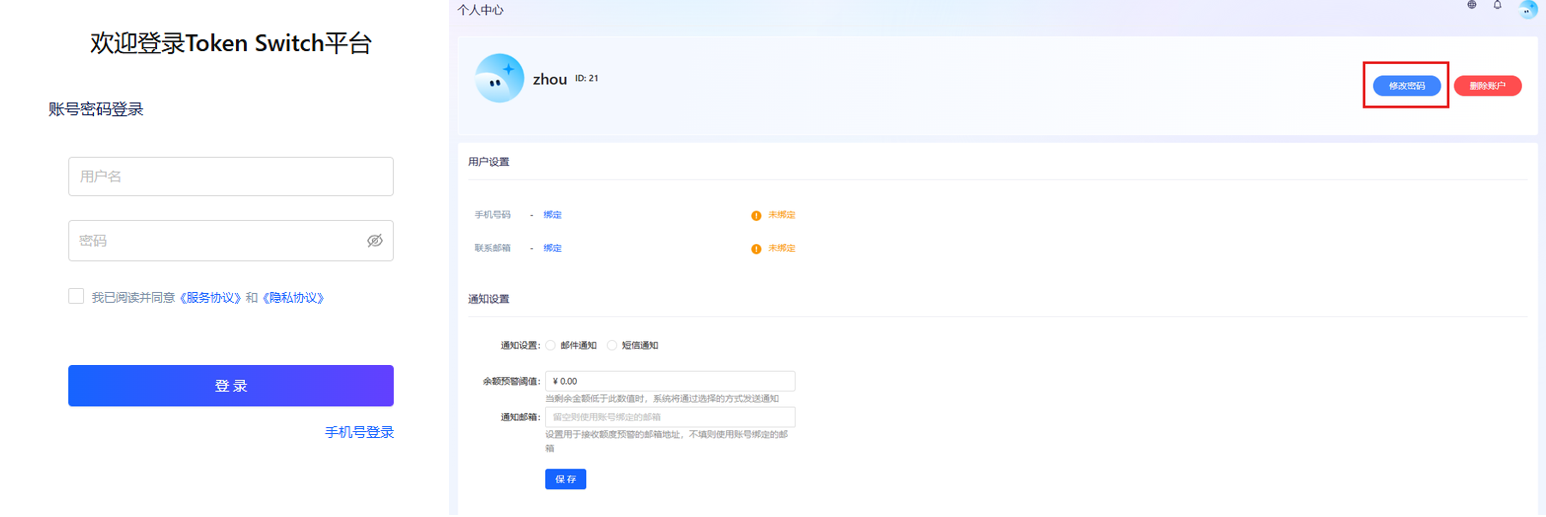
Task: Check the service agreement checkbox
Action: (76, 296)
